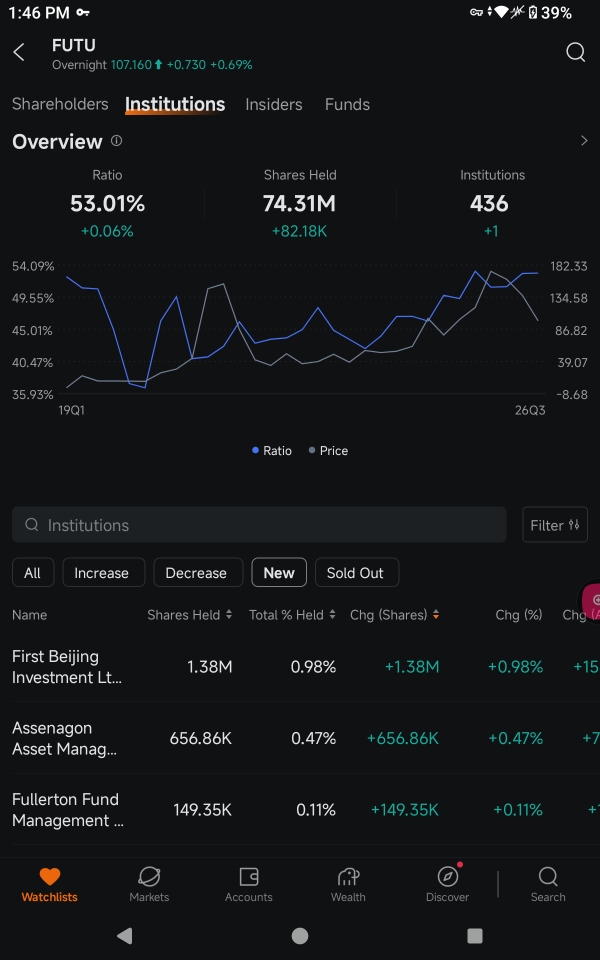The image size is (600, 960).
Task: Open Fullerton Fund Management row
Action: pos(300,810)
